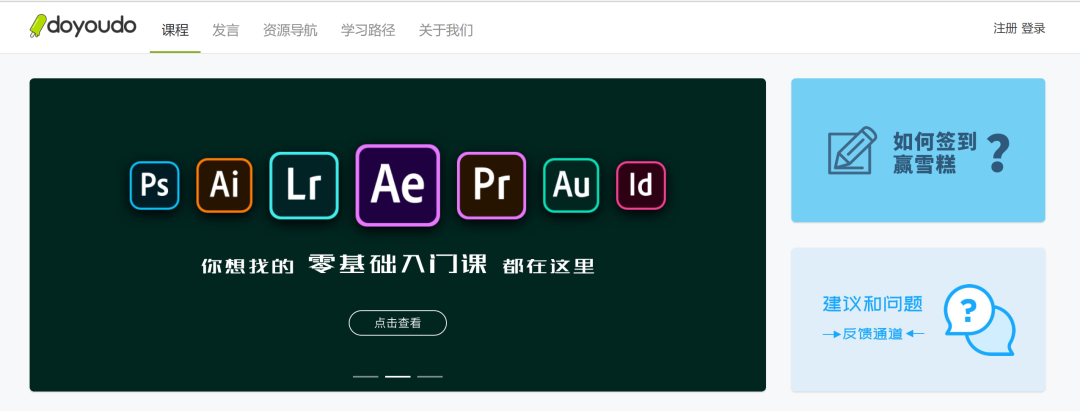Open the Ae After Effects icon
The width and height of the screenshot is (1080, 411).
point(397,185)
